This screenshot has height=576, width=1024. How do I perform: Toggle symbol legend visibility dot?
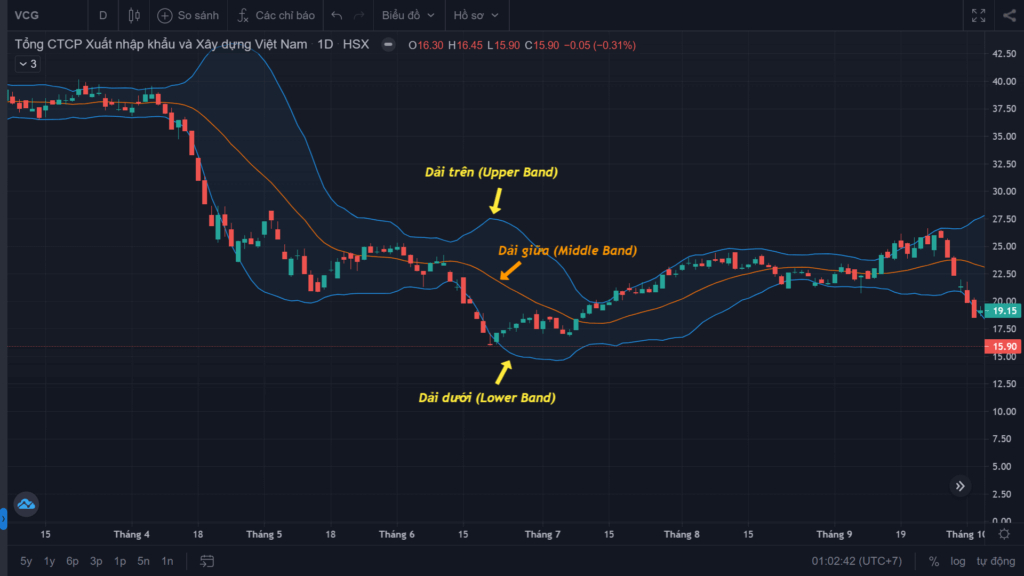[388, 44]
